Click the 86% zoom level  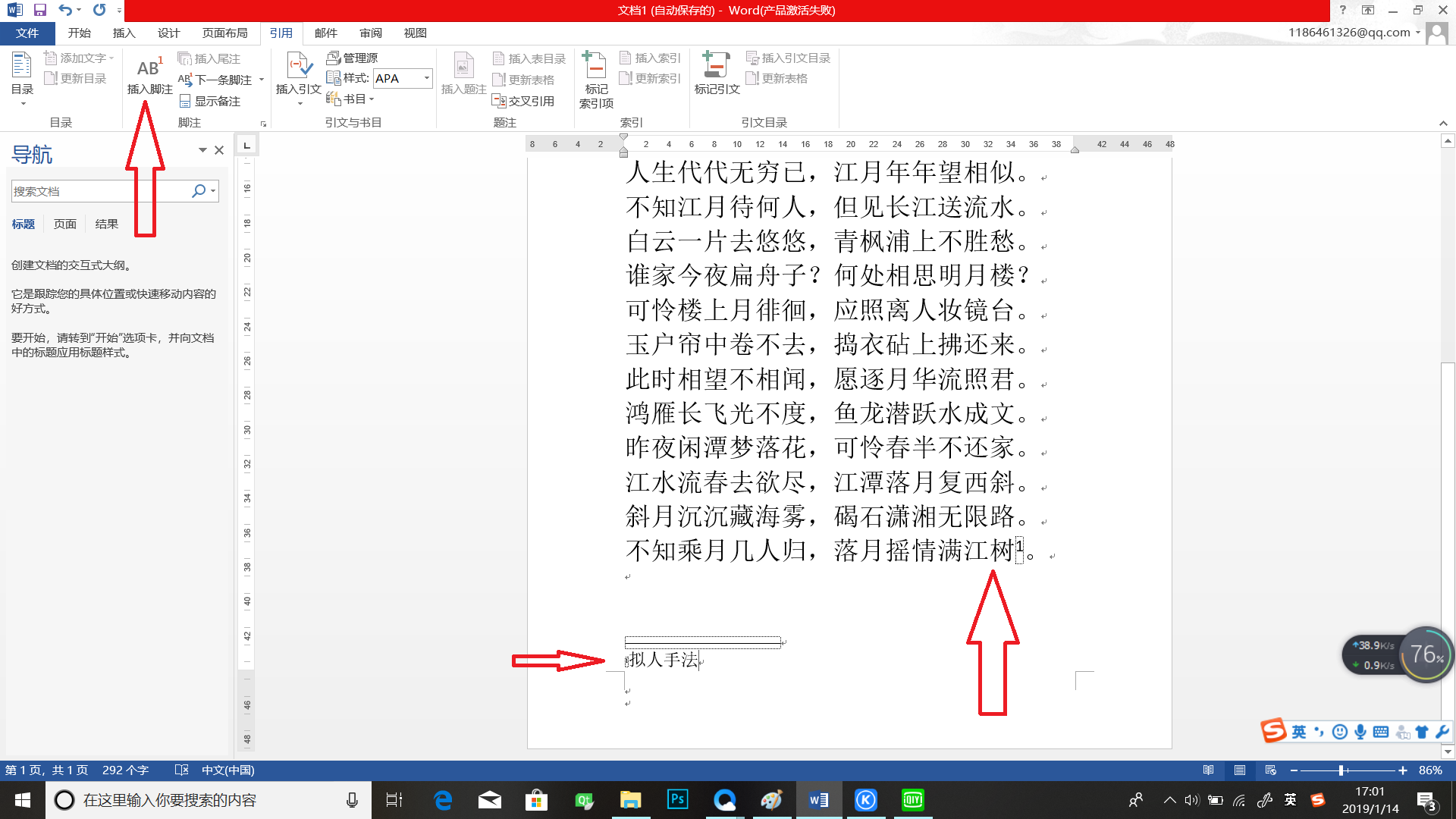click(1430, 770)
